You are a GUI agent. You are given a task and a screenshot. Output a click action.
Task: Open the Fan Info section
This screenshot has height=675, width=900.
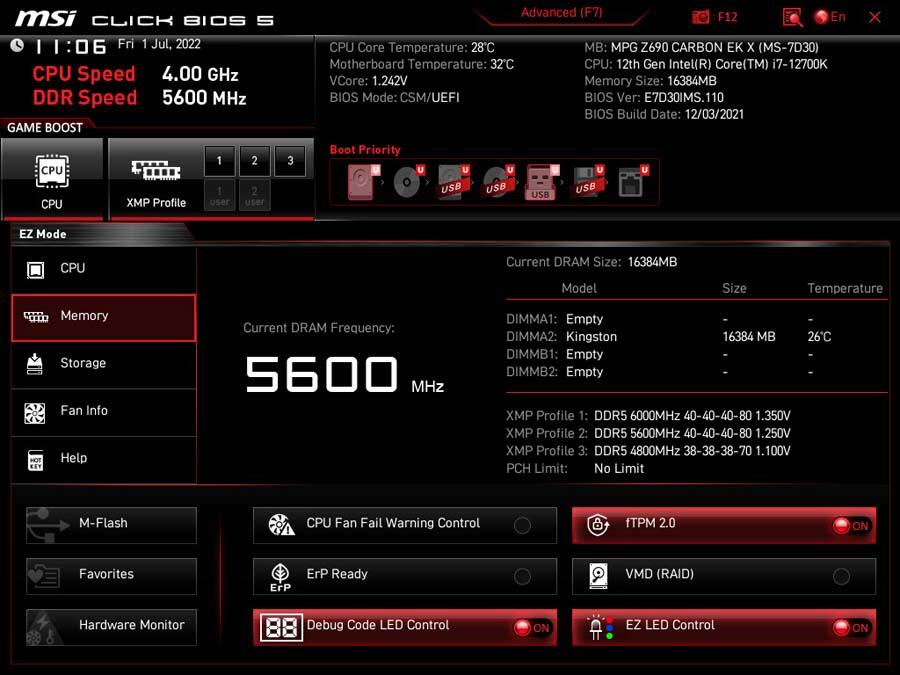point(104,412)
